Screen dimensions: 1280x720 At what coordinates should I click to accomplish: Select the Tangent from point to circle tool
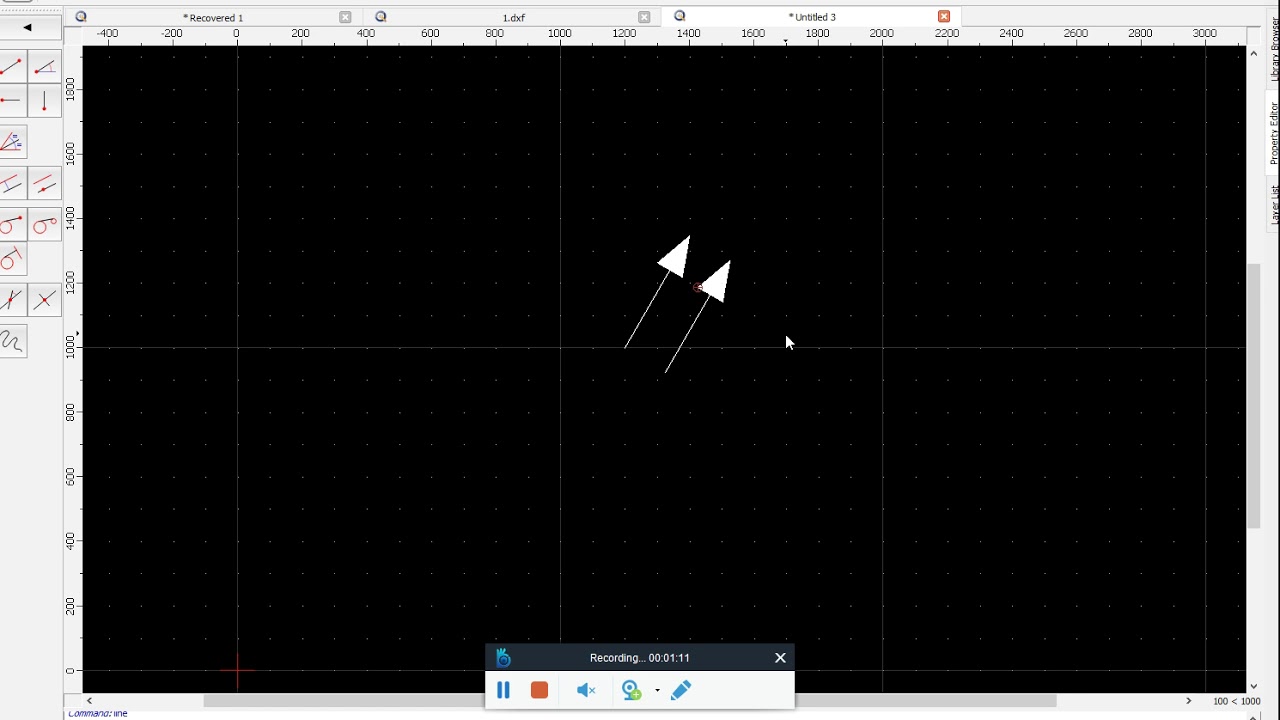(12, 226)
